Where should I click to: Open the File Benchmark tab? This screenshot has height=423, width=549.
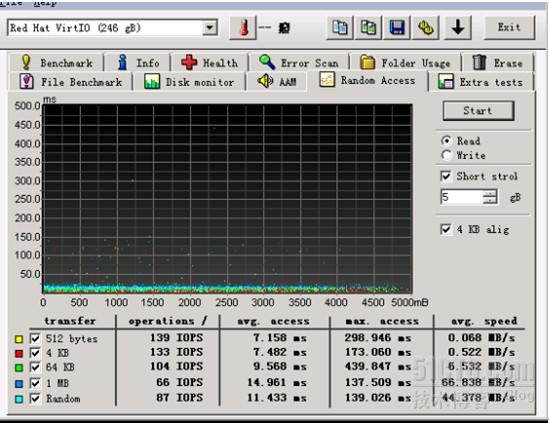coord(70,82)
